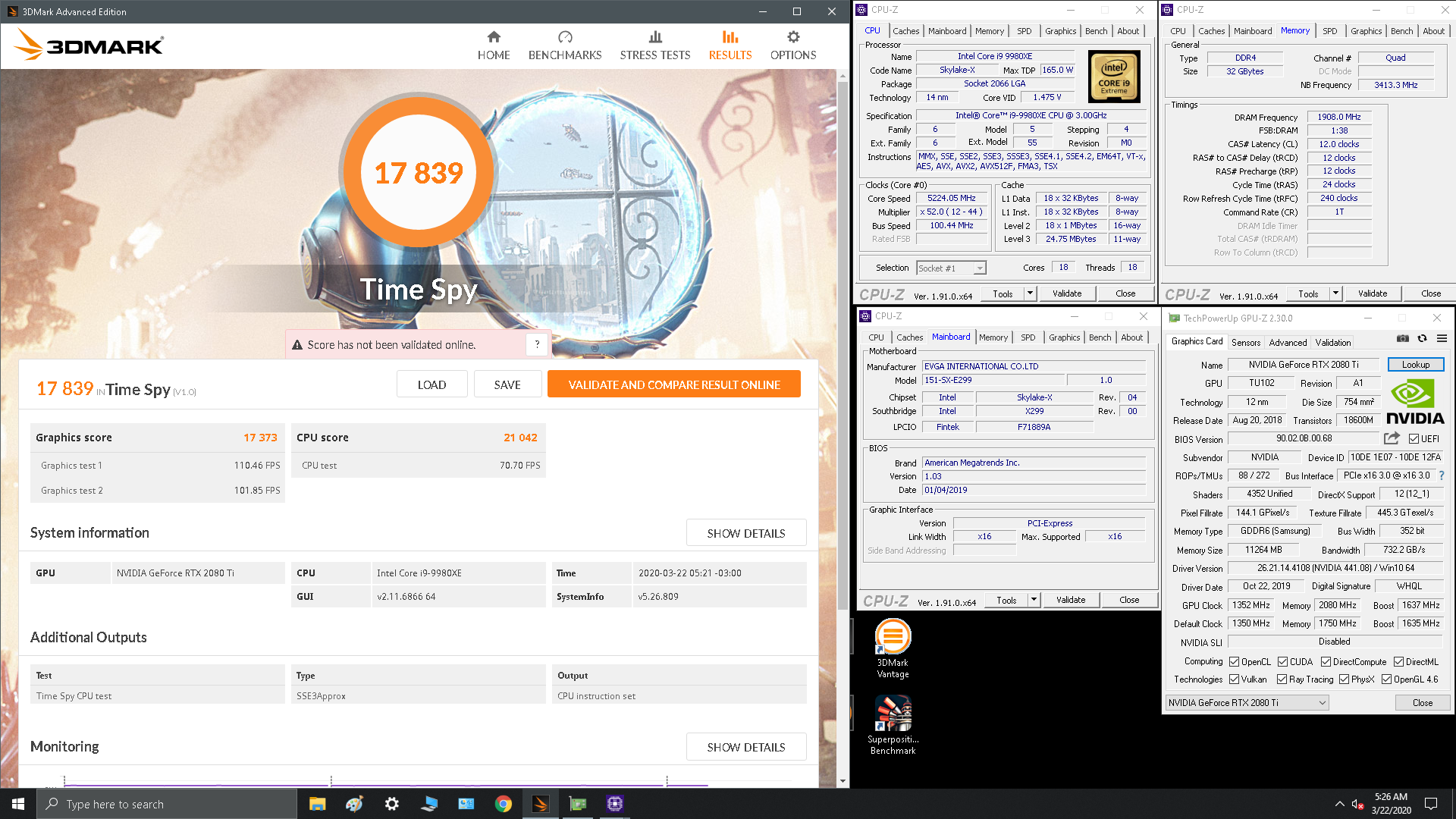Open the GPU-Z hamburger menu
The width and height of the screenshot is (1456, 819).
pyautogui.click(x=1442, y=338)
